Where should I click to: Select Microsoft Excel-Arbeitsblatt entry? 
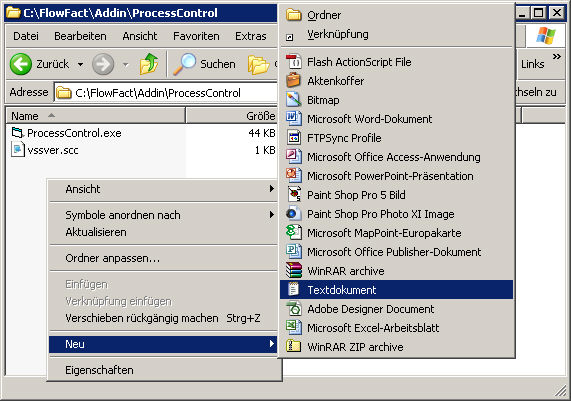coord(397,327)
